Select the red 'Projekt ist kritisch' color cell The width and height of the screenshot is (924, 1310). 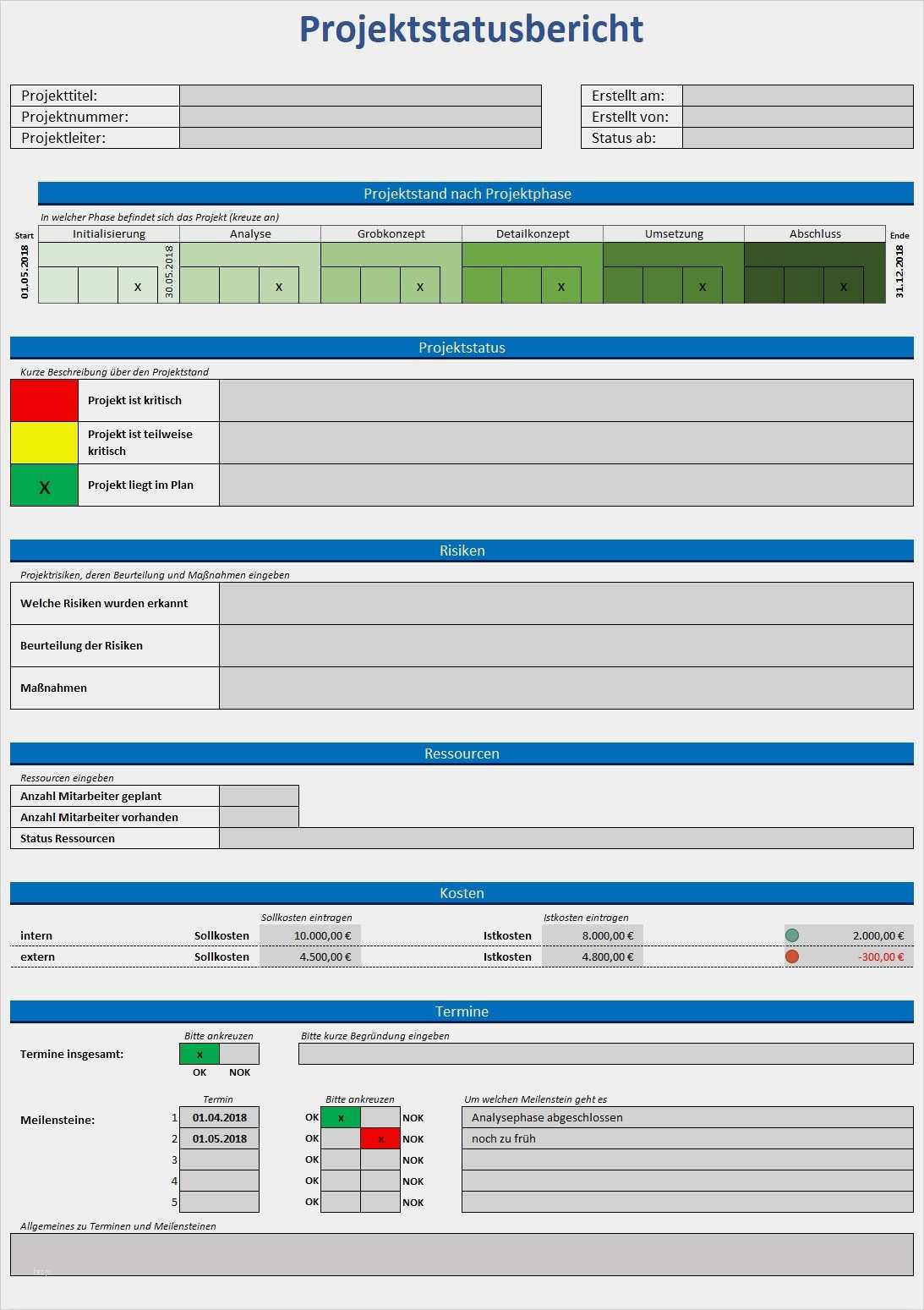(x=44, y=400)
